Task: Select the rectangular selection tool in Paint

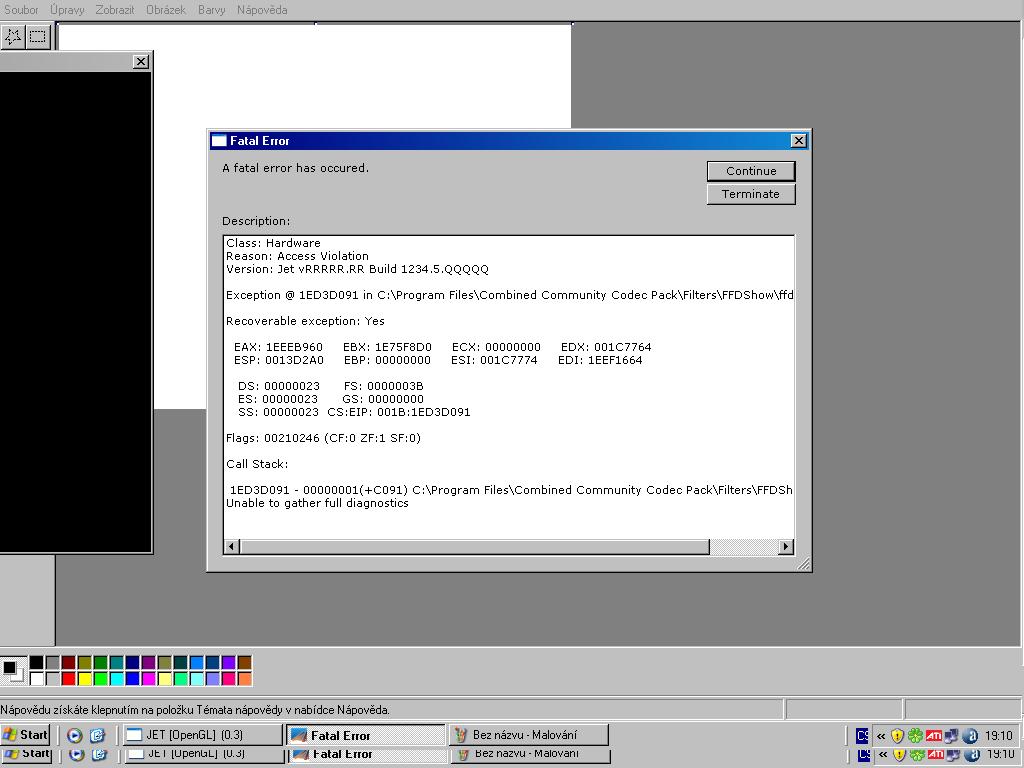Action: pyautogui.click(x=38, y=37)
